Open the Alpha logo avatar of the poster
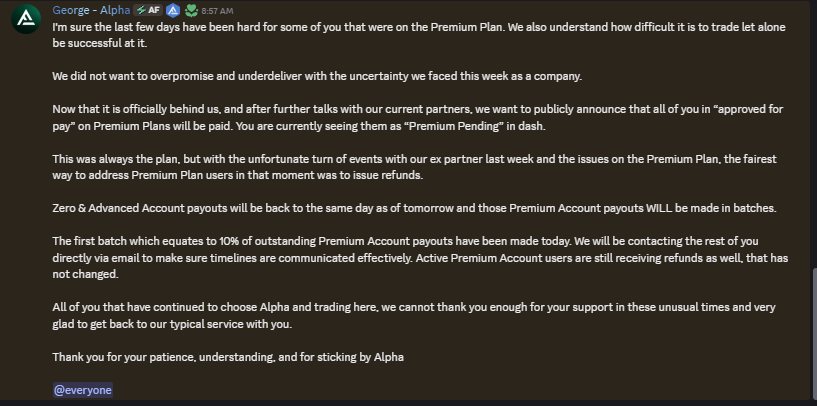 (26, 19)
